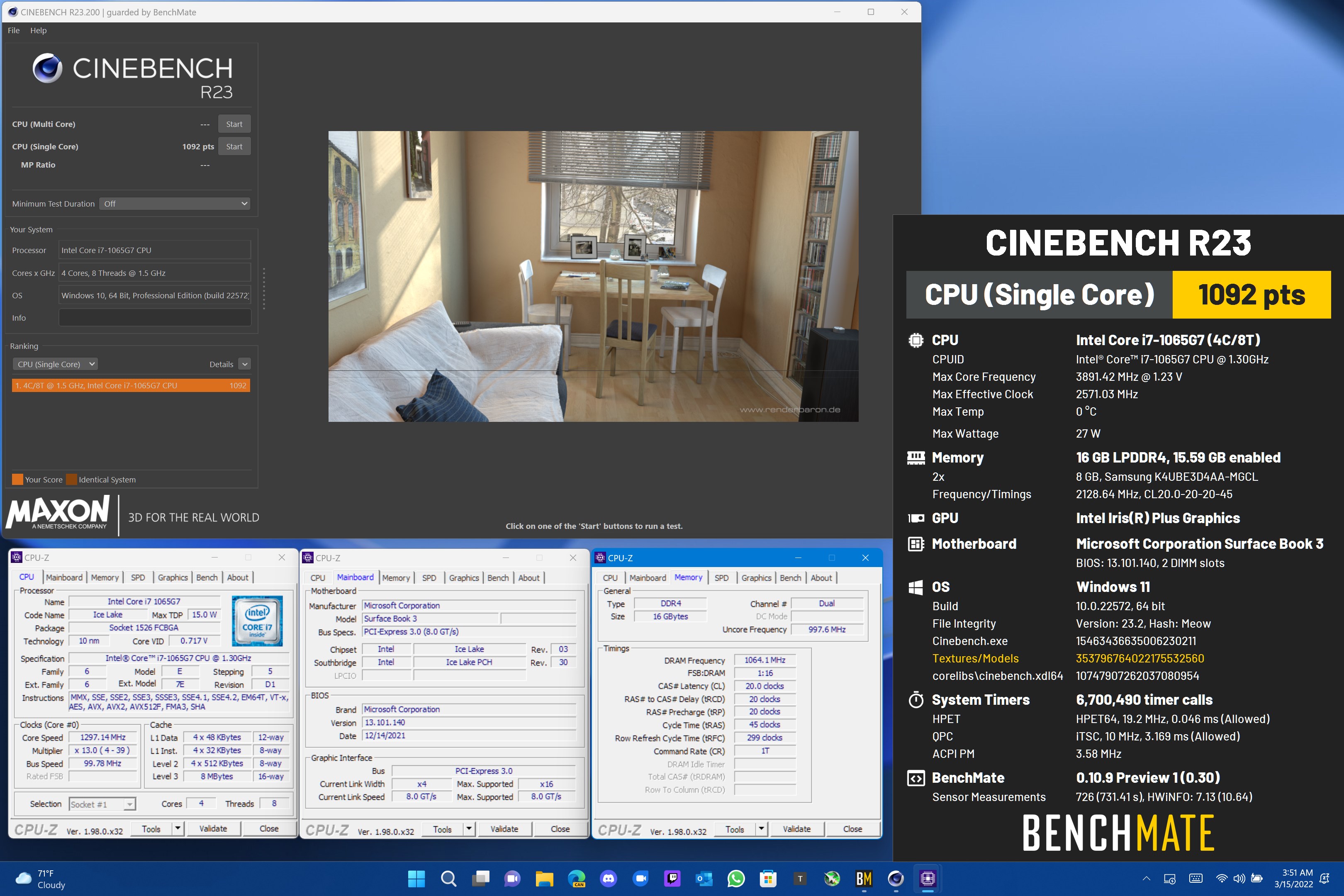Viewport: 1344px width, 896px height.
Task: Open Wi-Fi network tray icon
Action: coord(1222,878)
